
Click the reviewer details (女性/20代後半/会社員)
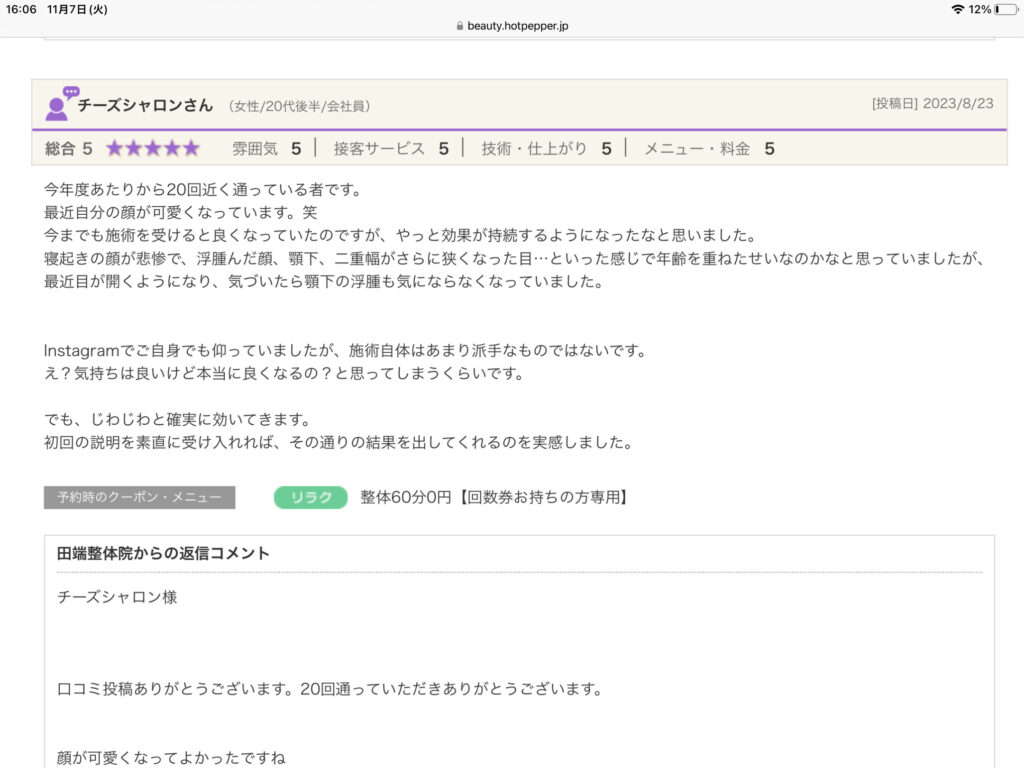click(299, 106)
